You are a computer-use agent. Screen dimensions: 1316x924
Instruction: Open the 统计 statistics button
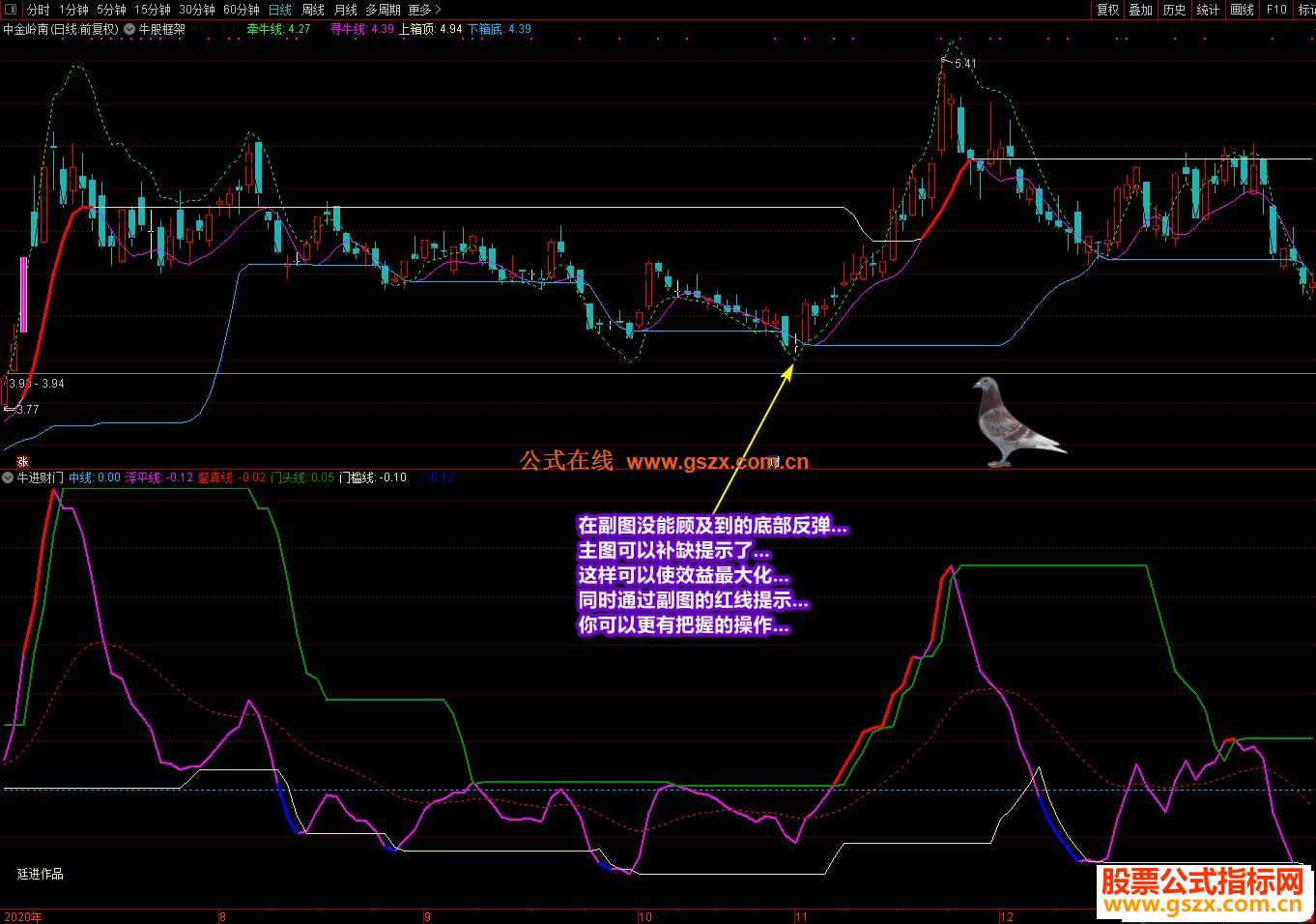[1208, 10]
